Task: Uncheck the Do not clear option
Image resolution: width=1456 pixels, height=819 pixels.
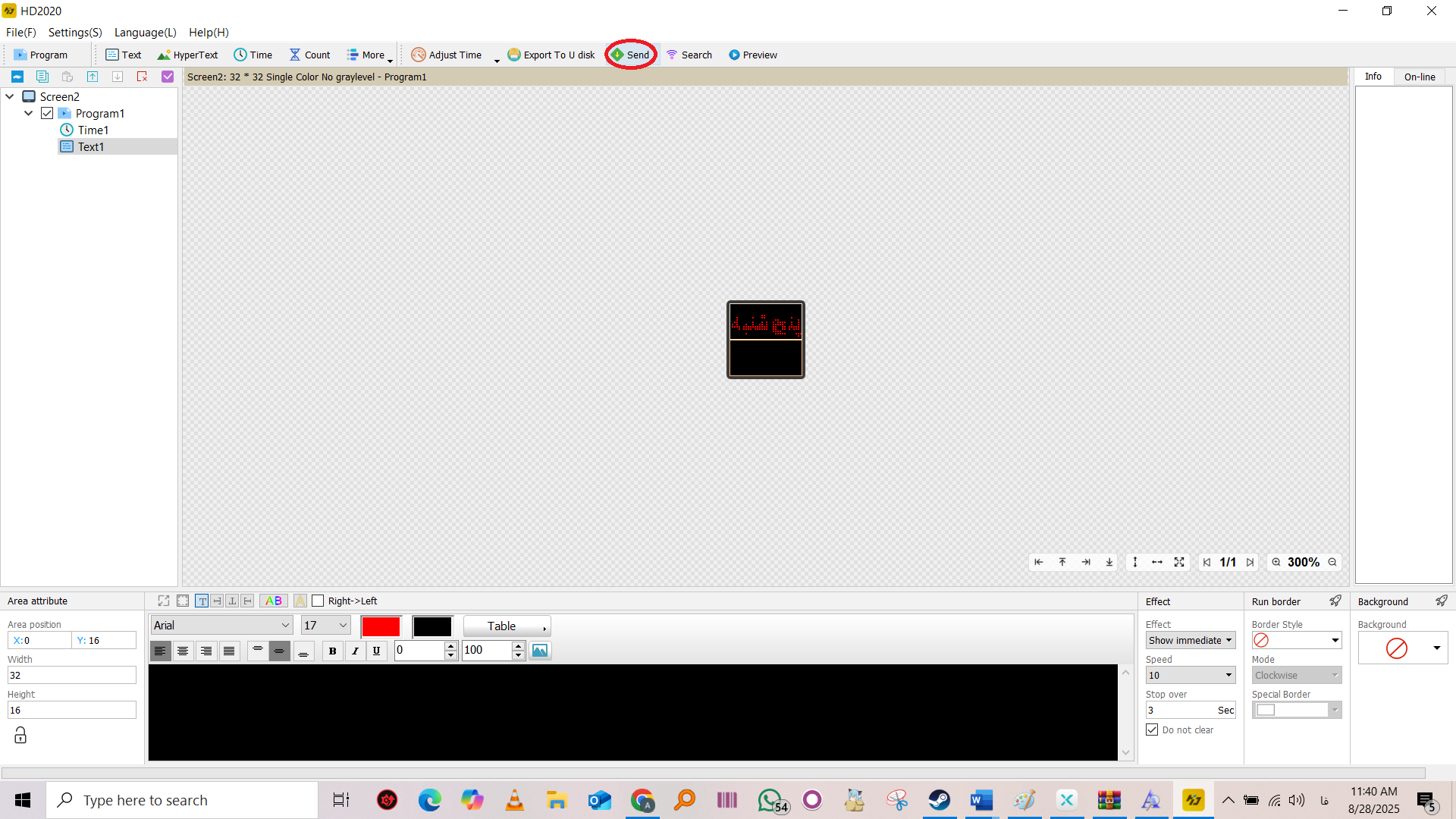Action: [1152, 730]
